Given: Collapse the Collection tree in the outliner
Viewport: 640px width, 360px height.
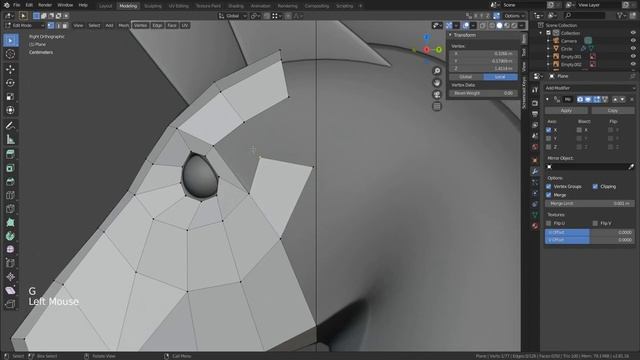Looking at the screenshot, I should [x=541, y=33].
